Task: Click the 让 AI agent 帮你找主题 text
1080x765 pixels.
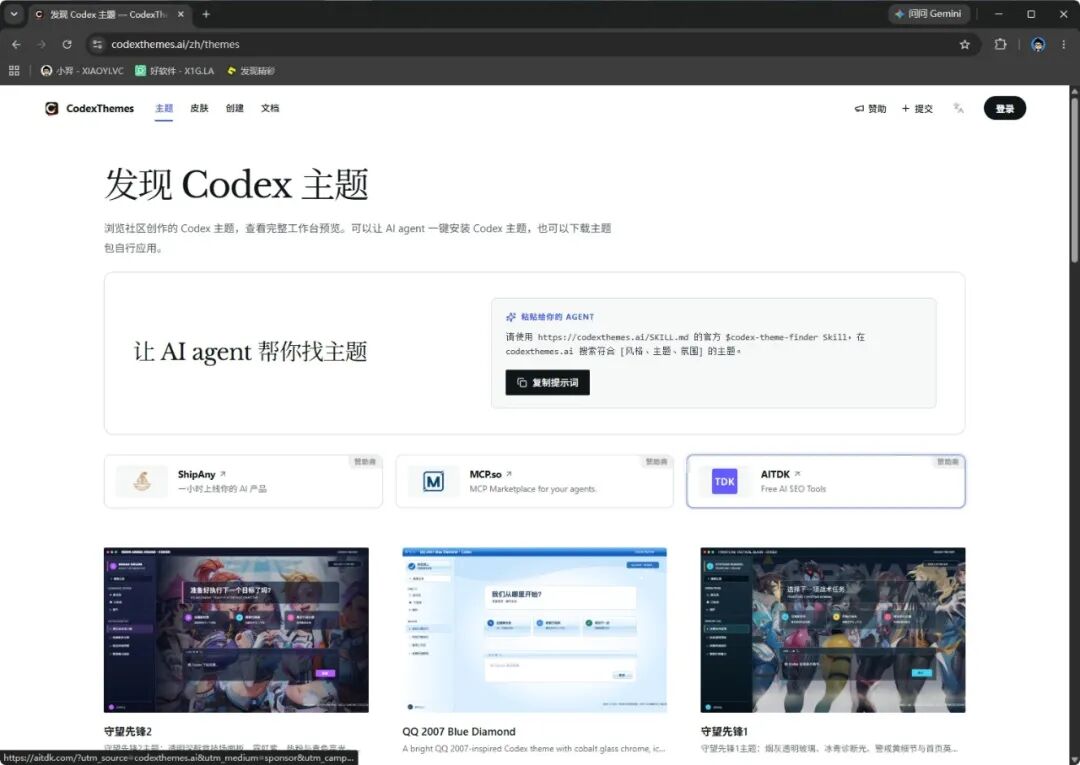Action: [x=250, y=351]
